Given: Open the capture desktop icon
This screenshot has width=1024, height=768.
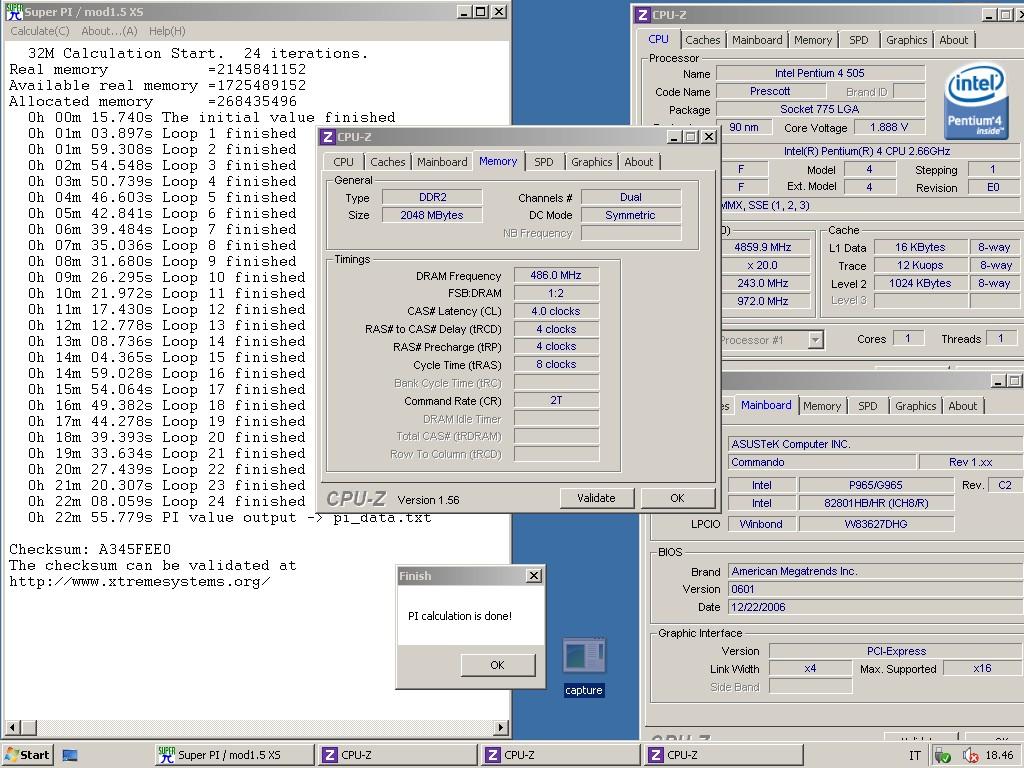Looking at the screenshot, I should click(584, 666).
